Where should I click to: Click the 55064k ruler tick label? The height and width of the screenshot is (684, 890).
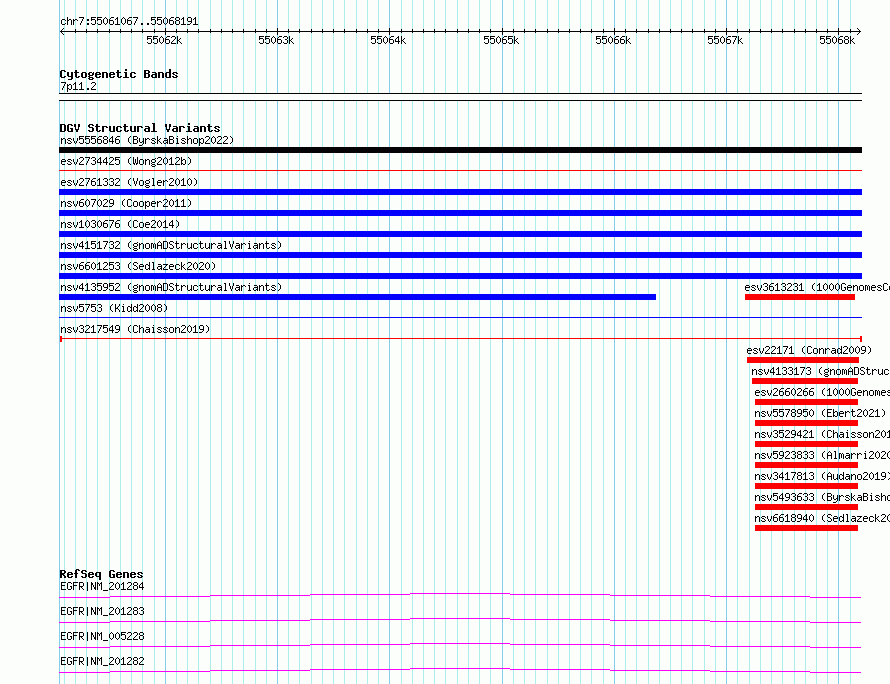coord(388,40)
